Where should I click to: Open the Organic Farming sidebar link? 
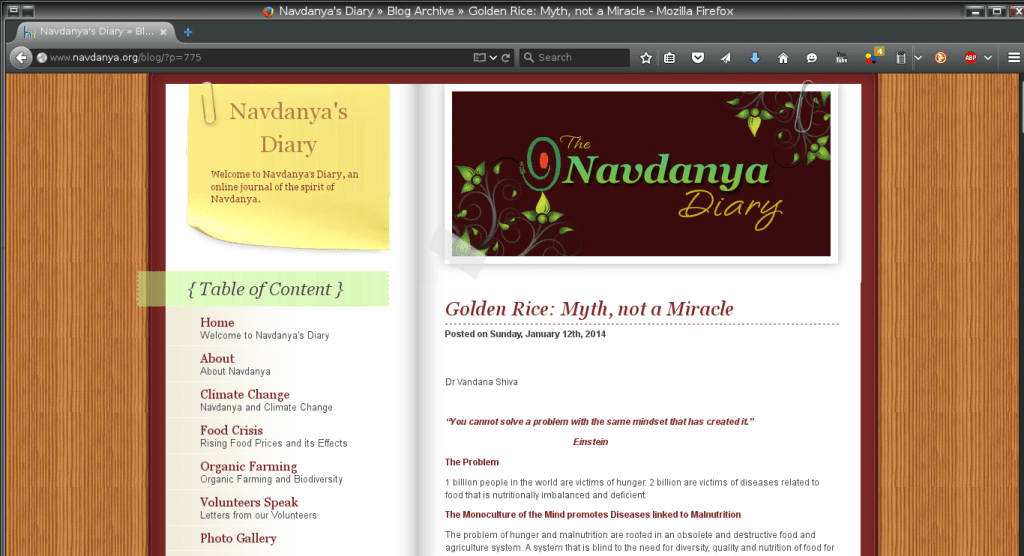(248, 466)
